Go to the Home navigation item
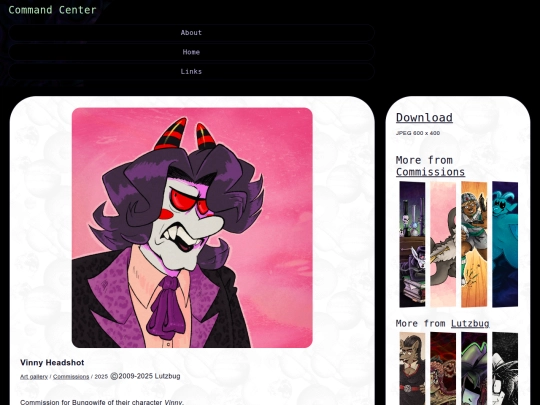This screenshot has height=405, width=540. [191, 52]
